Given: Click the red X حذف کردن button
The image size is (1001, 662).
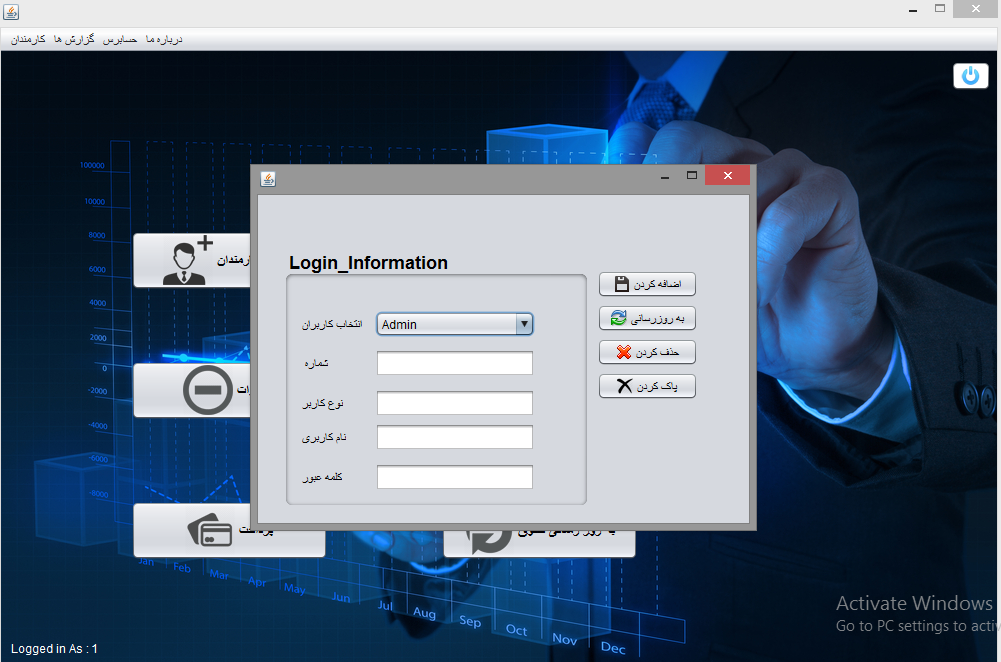Looking at the screenshot, I should point(647,352).
